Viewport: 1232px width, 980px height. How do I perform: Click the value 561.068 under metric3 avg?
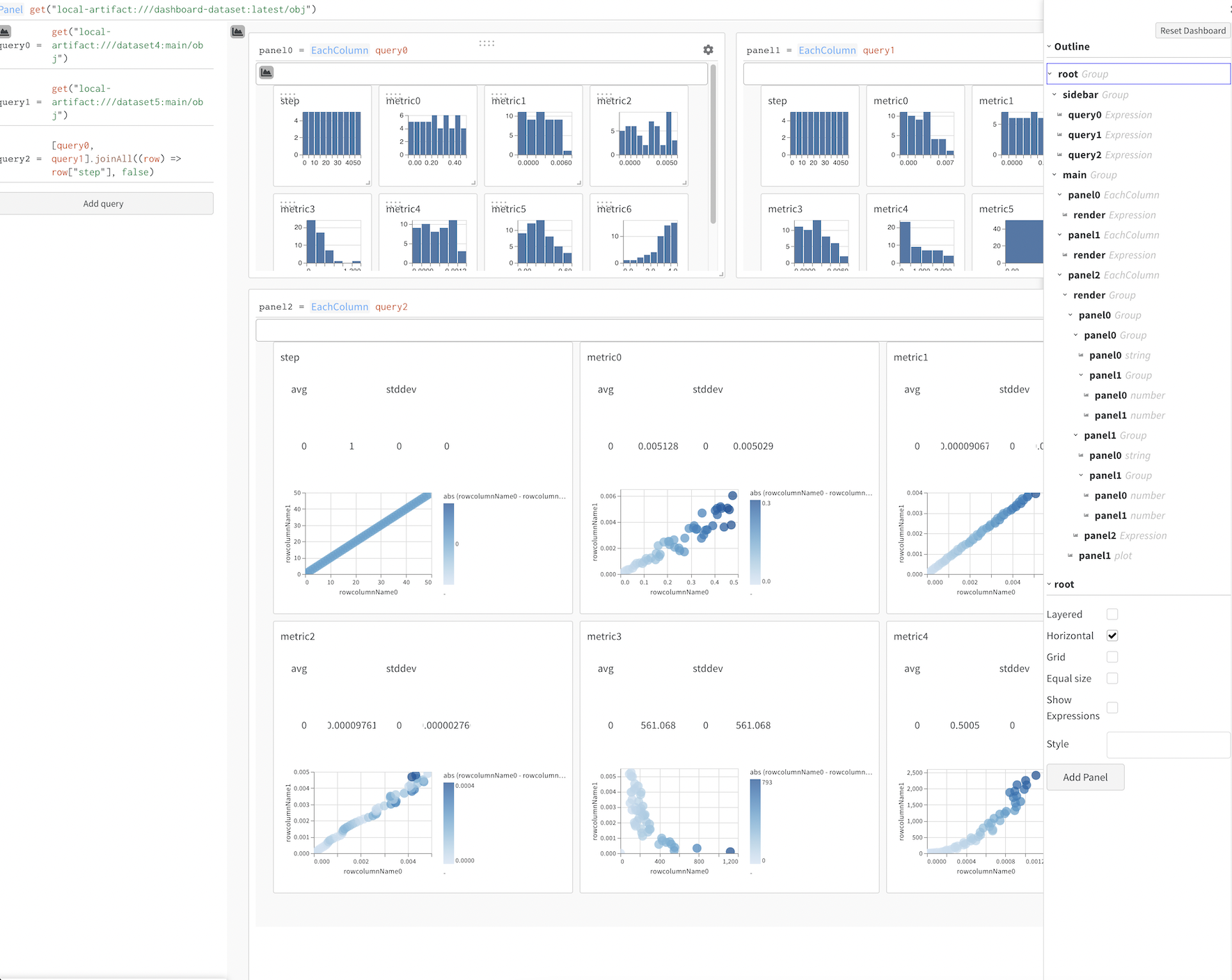click(x=658, y=725)
